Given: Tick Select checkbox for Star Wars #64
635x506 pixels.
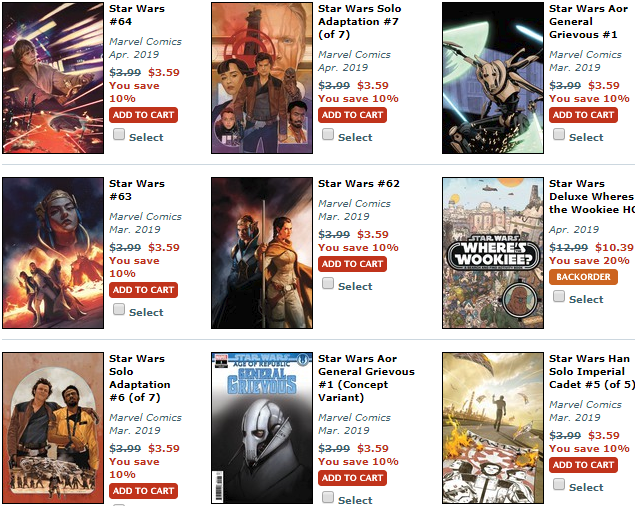Looking at the screenshot, I should click(119, 134).
